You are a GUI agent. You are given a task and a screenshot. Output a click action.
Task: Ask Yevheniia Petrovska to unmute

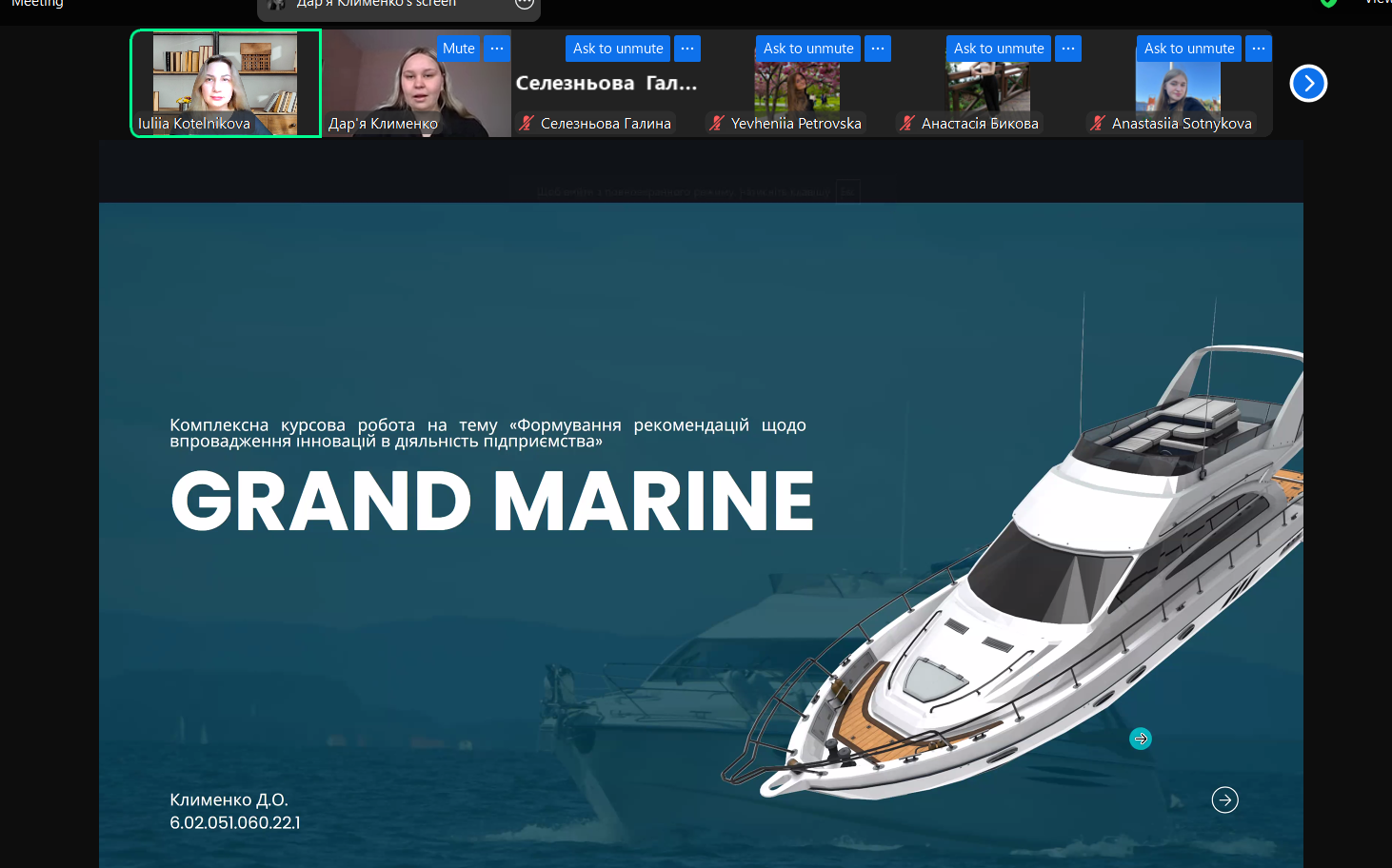[x=808, y=49]
